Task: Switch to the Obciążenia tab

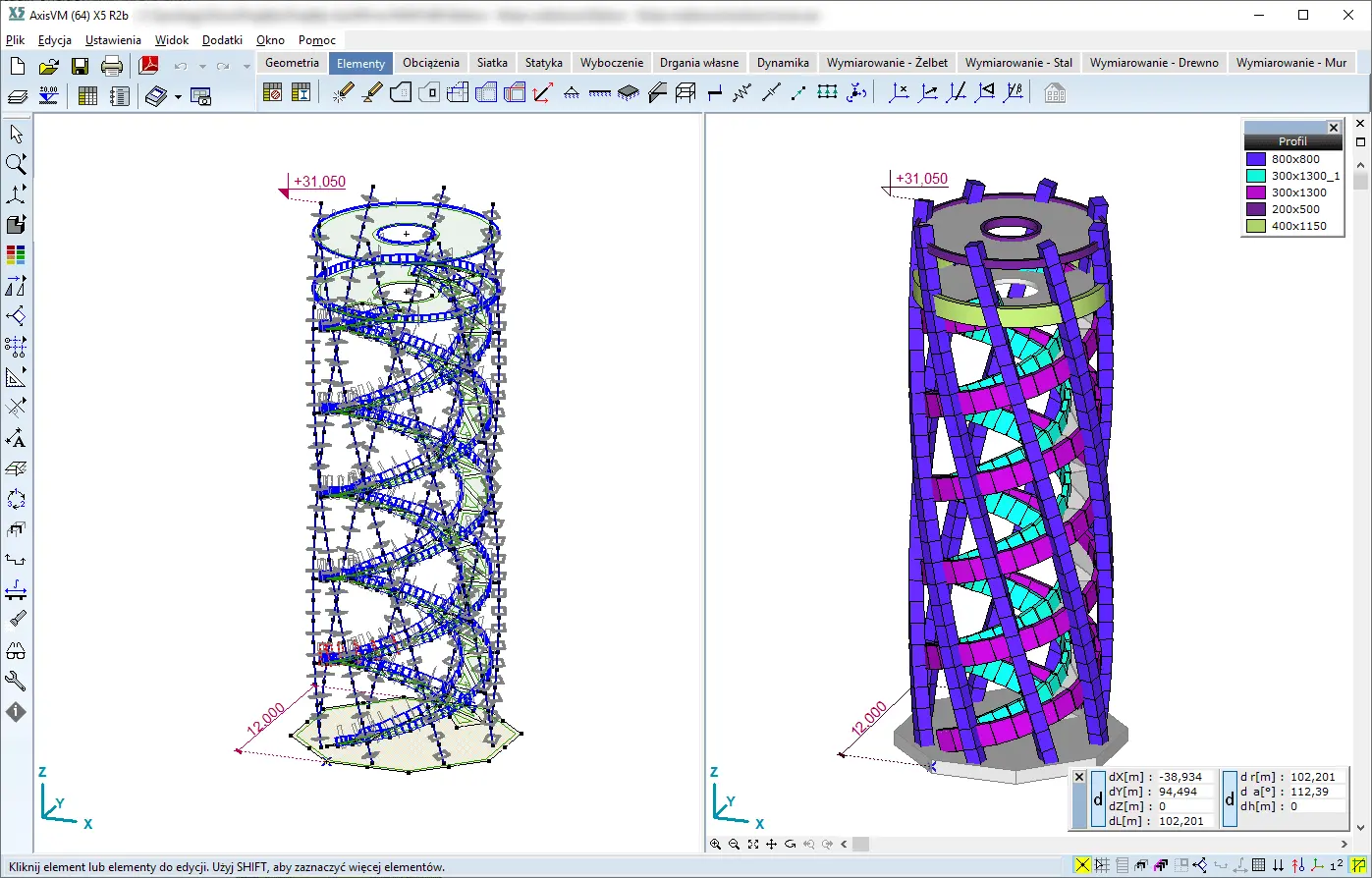Action: click(430, 63)
